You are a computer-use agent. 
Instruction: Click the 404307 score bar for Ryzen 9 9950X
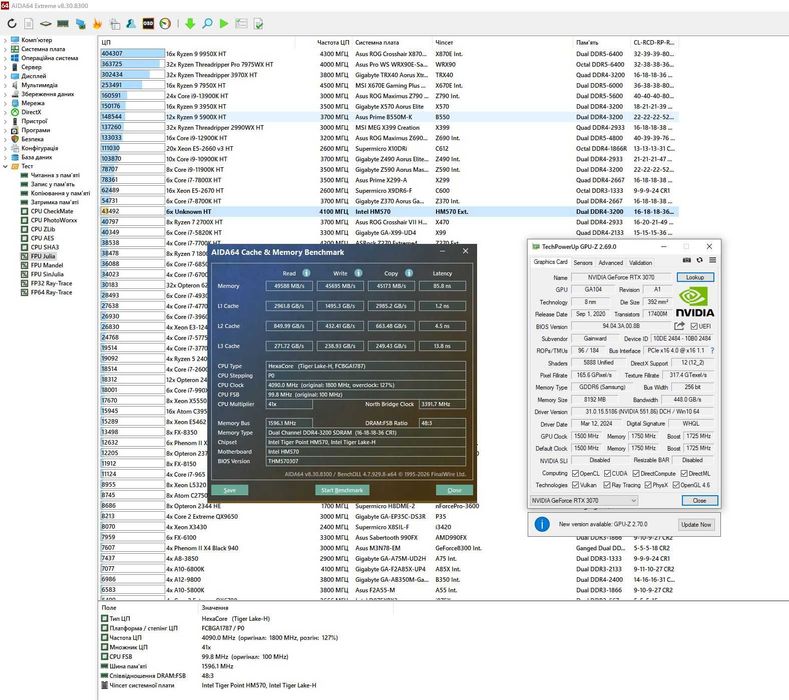pyautogui.click(x=132, y=53)
